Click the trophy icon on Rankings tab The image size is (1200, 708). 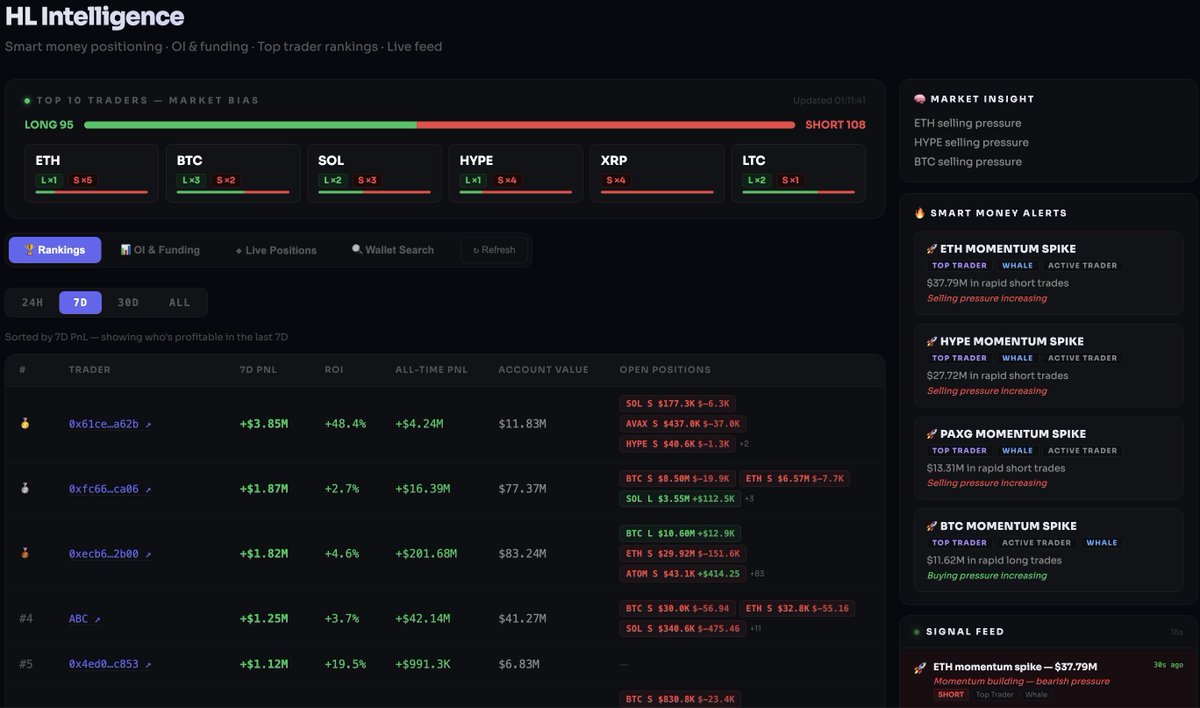point(30,250)
